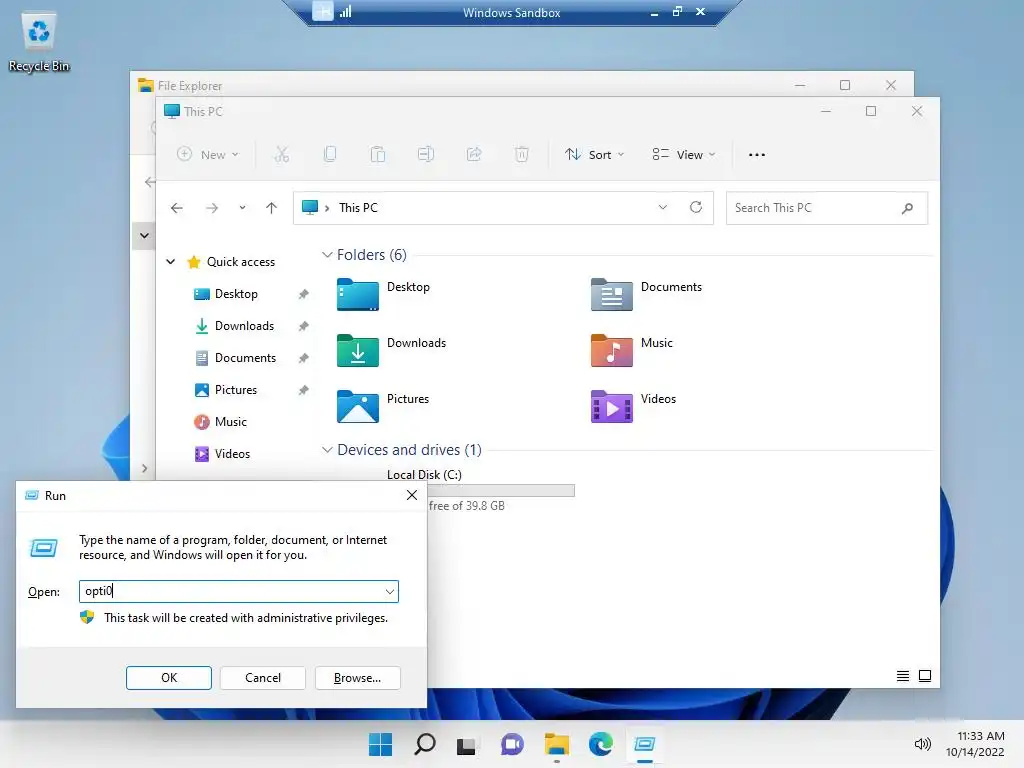Open the Chat icon on the taskbar
The image size is (1024, 768).
point(512,744)
